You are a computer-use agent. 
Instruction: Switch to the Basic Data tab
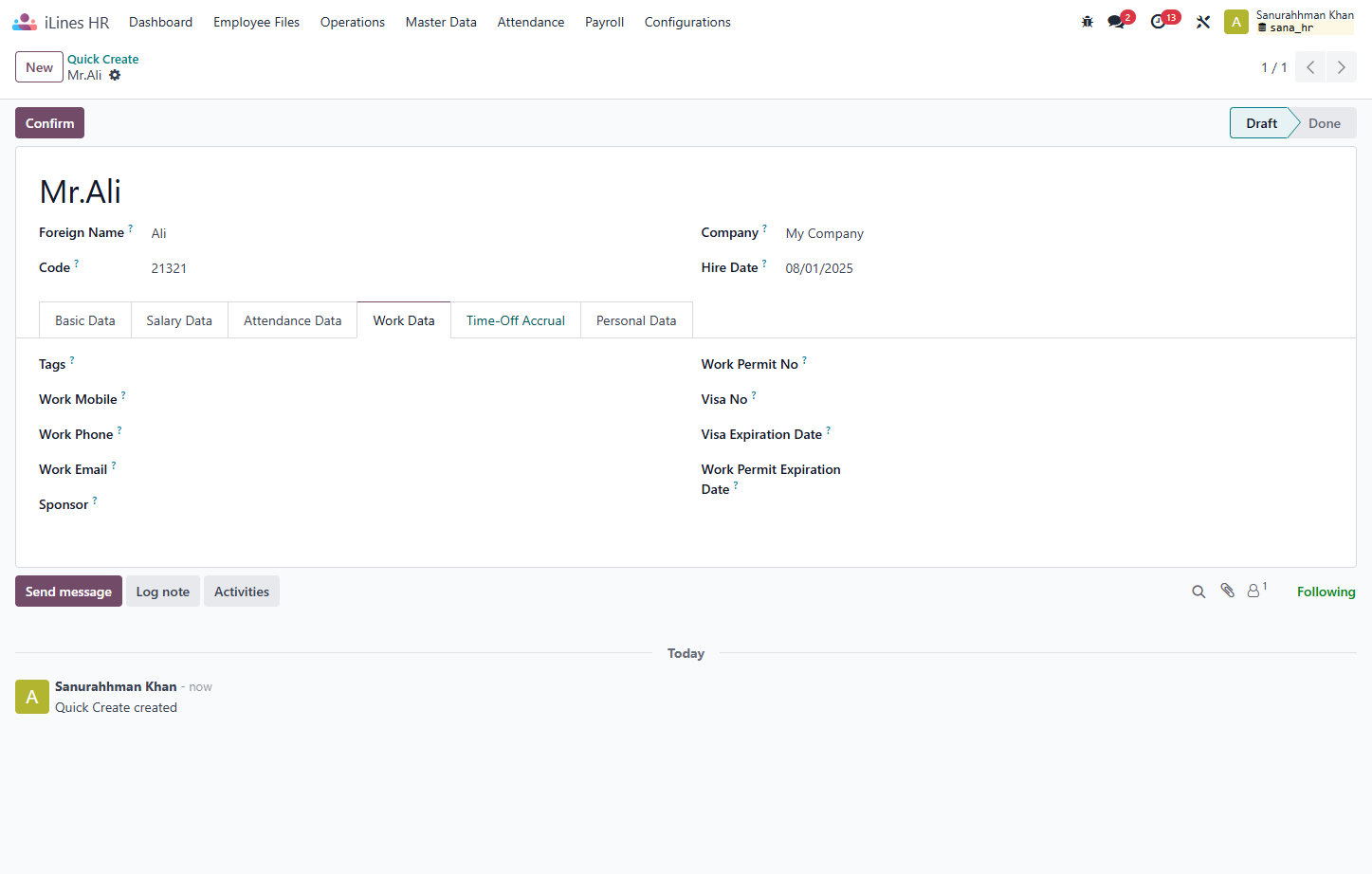tap(85, 320)
